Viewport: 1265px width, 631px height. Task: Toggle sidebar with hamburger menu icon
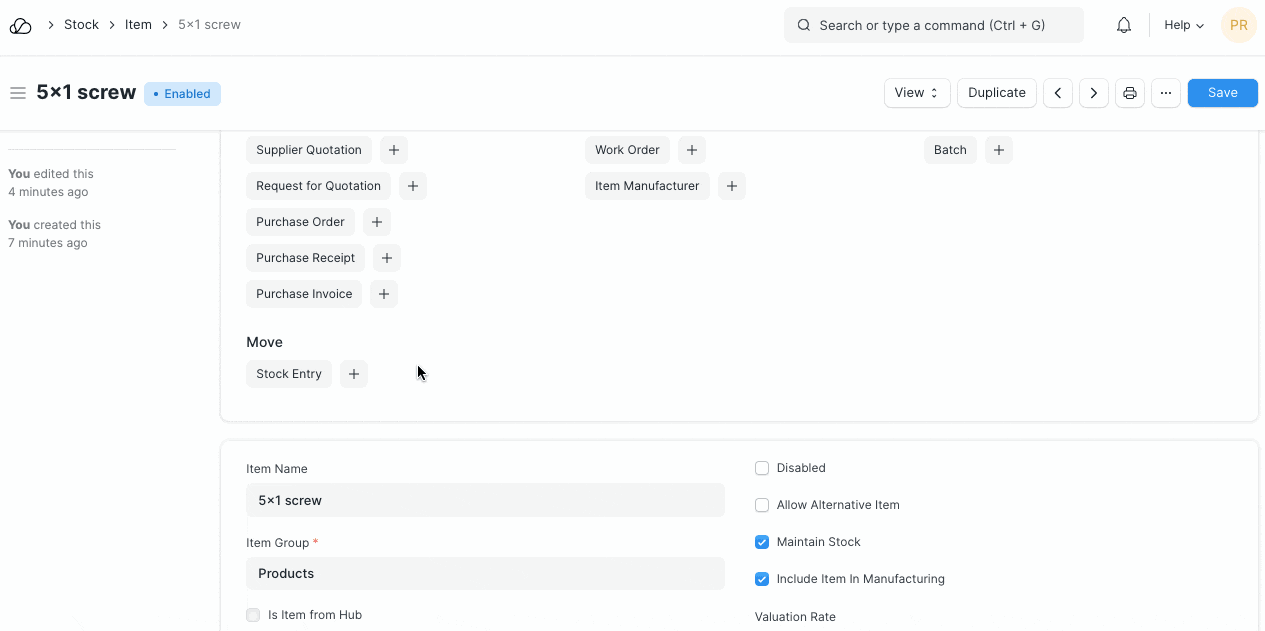click(17, 93)
